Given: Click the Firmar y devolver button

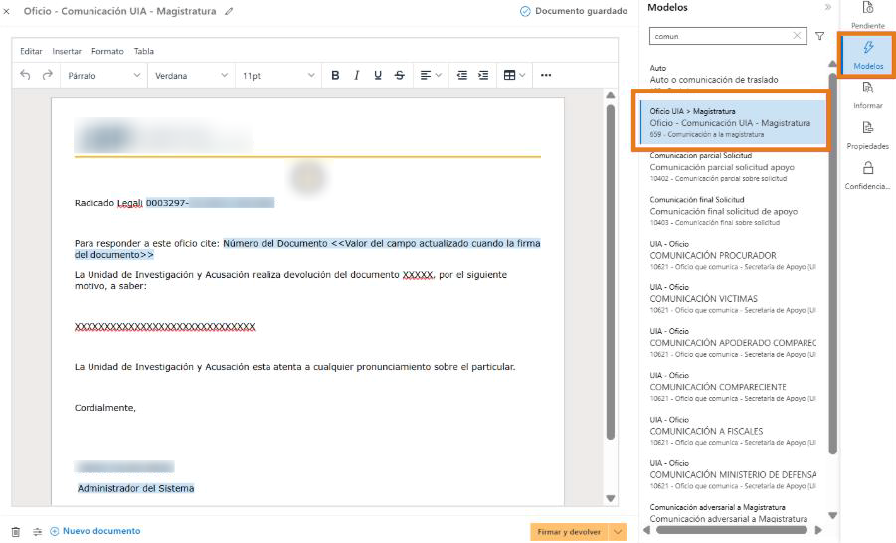Looking at the screenshot, I should point(569,532).
